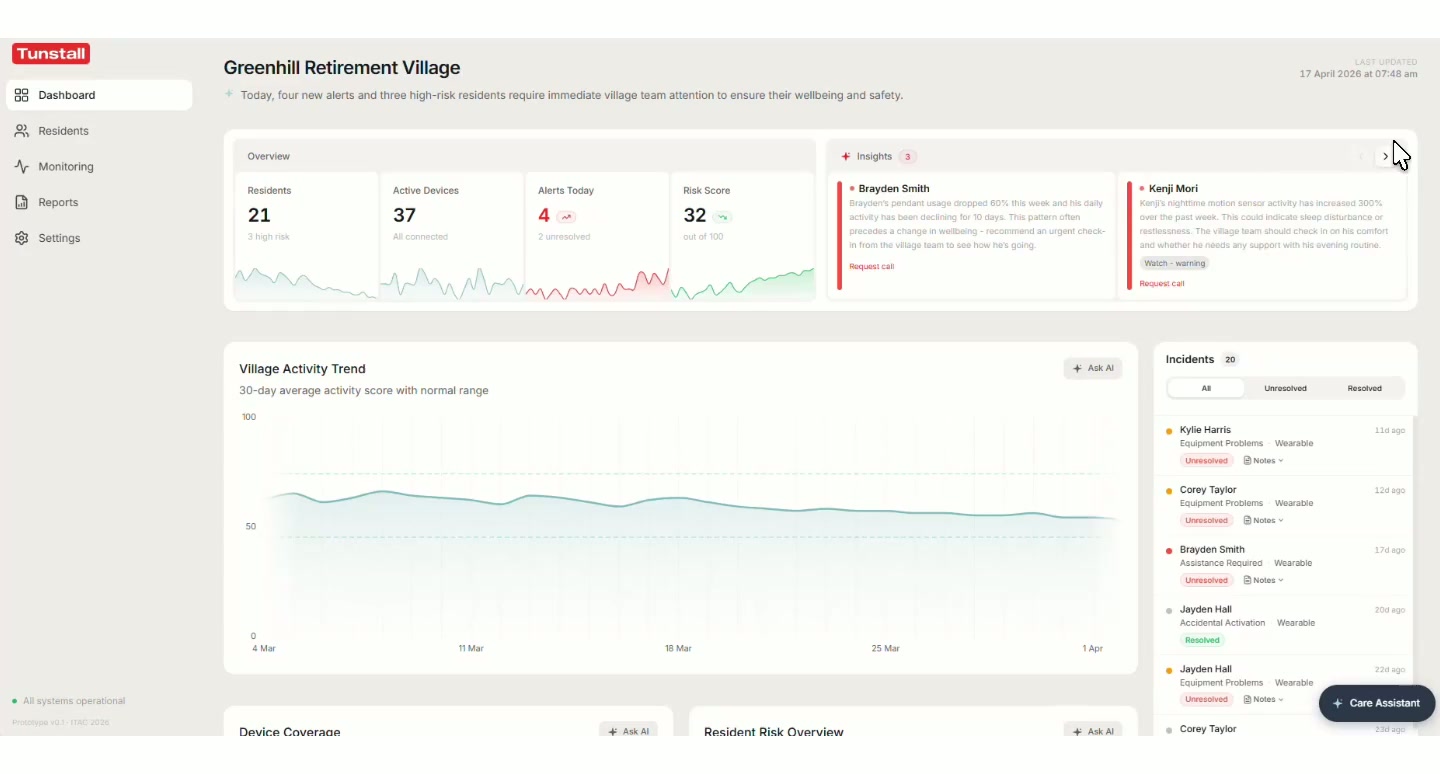
Task: Click the Tunstall logo
Action: pos(51,54)
